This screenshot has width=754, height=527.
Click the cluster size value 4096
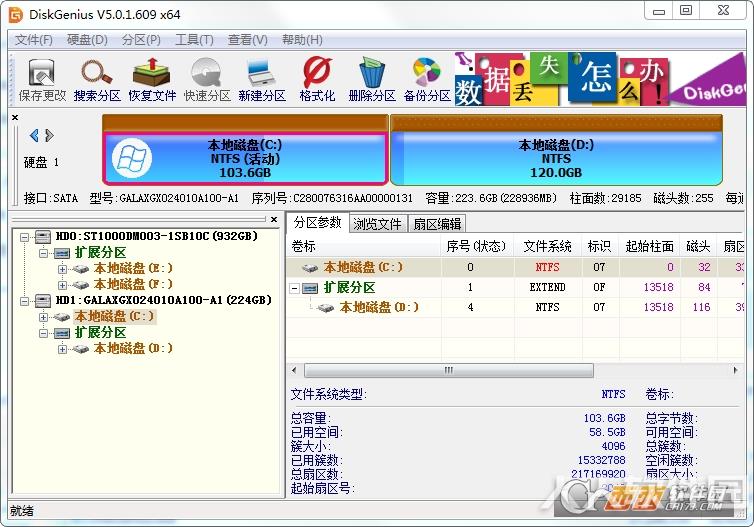click(x=613, y=446)
